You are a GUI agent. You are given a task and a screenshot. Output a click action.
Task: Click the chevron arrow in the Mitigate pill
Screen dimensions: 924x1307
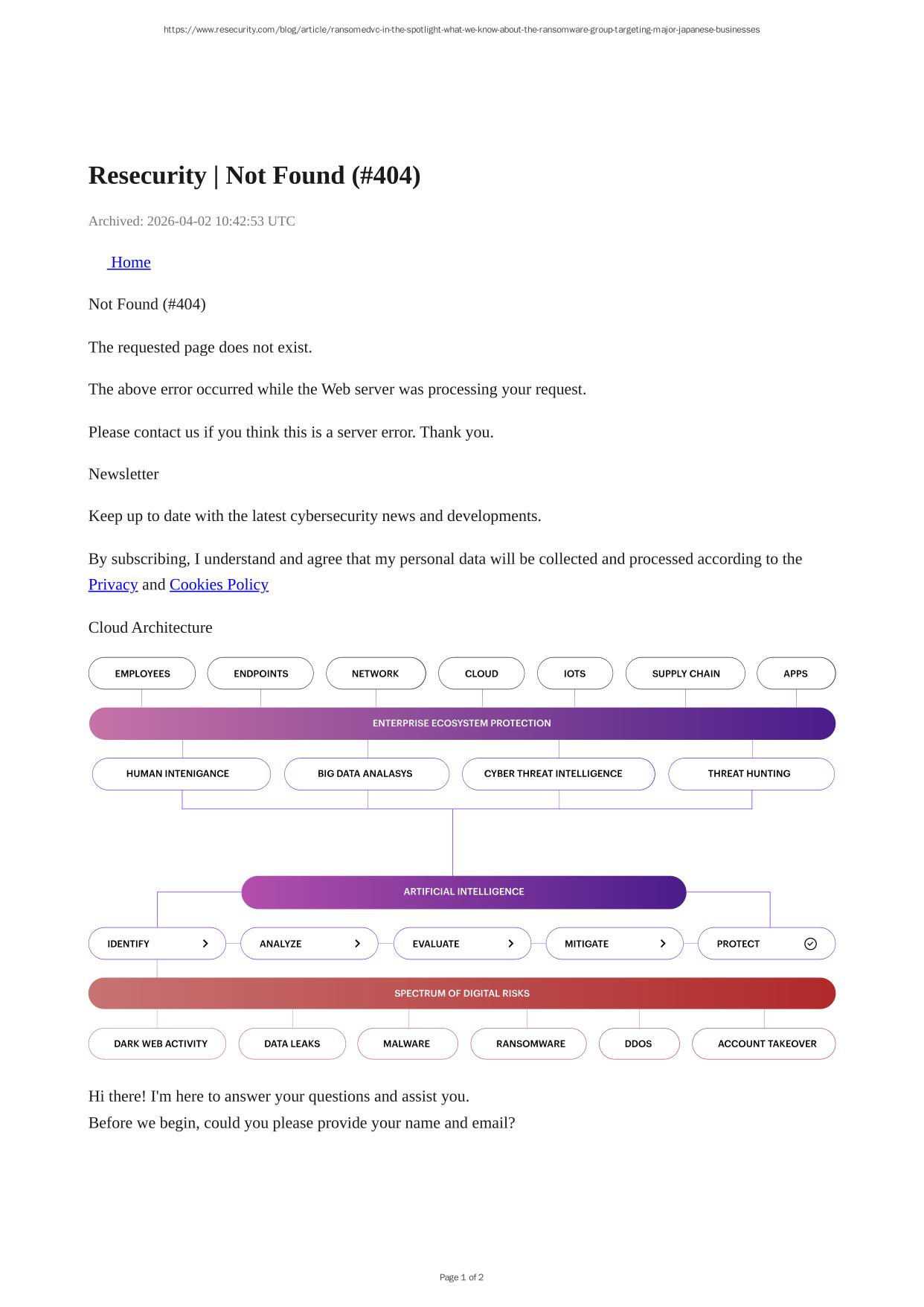pyautogui.click(x=663, y=944)
